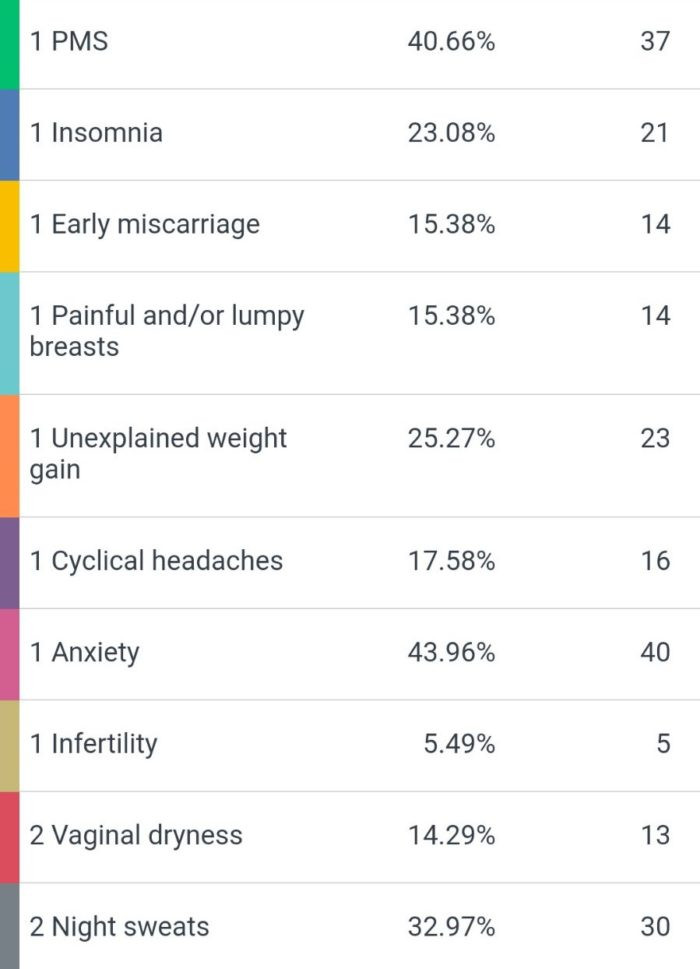The height and width of the screenshot is (969, 700).
Task: Select the gray Night sweats color swatch
Action: (9, 926)
